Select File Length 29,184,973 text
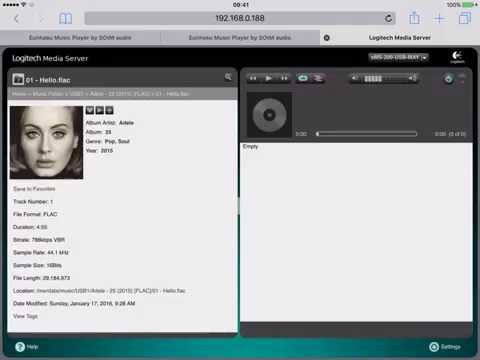The width and height of the screenshot is (480, 360). click(41, 278)
